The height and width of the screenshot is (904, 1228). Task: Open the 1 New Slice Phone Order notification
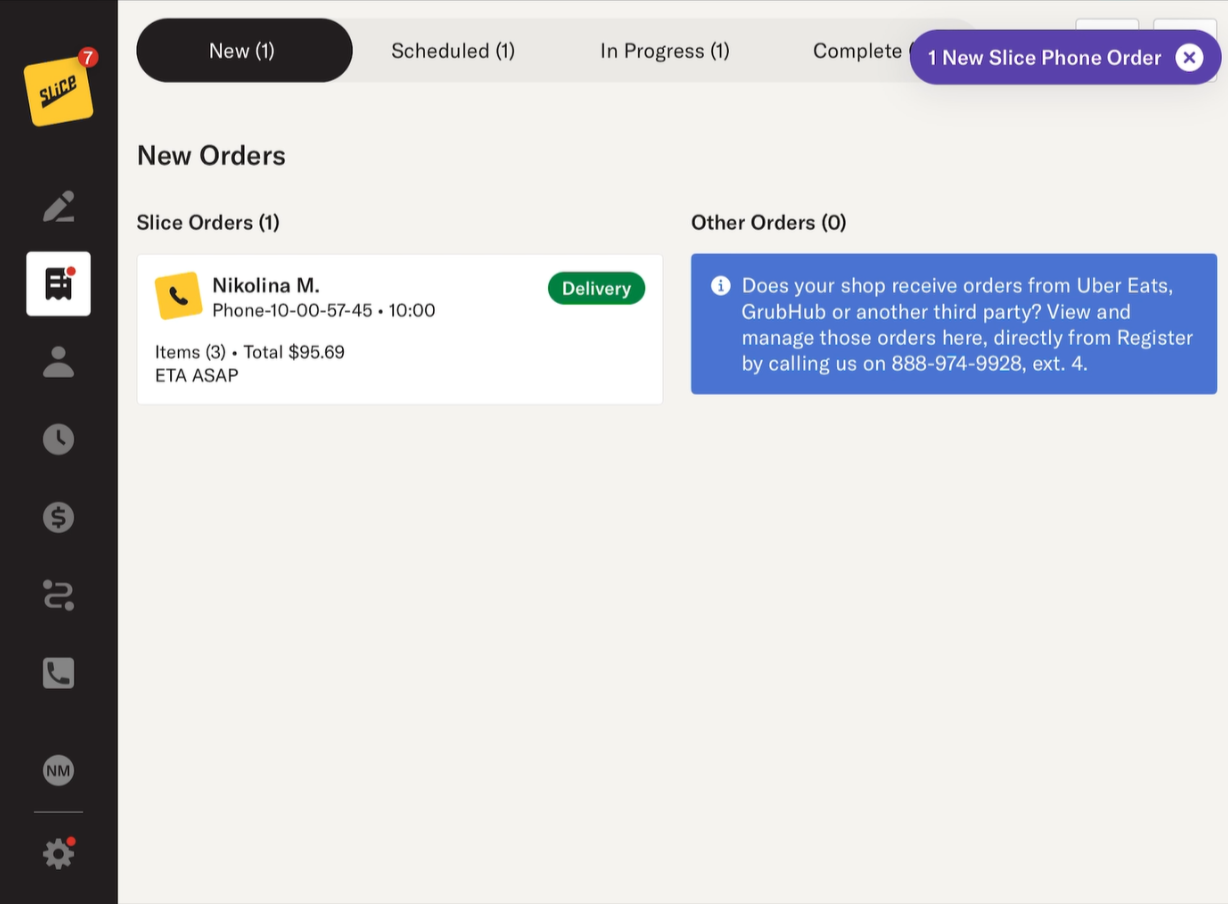click(1044, 58)
